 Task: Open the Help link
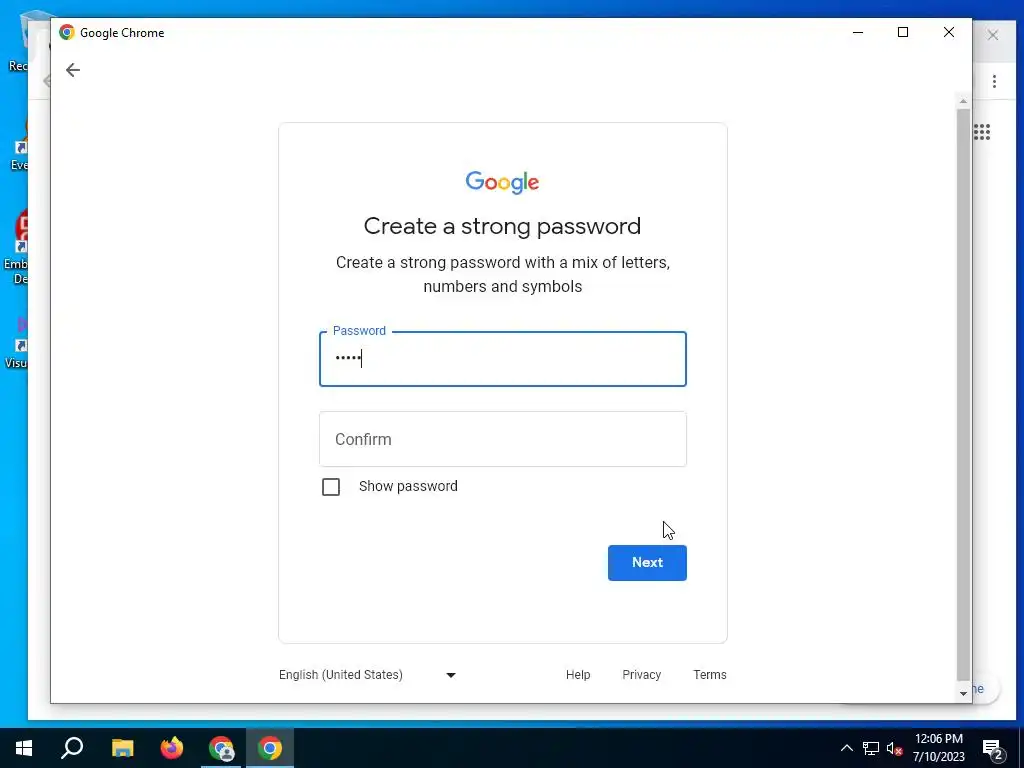tap(578, 675)
